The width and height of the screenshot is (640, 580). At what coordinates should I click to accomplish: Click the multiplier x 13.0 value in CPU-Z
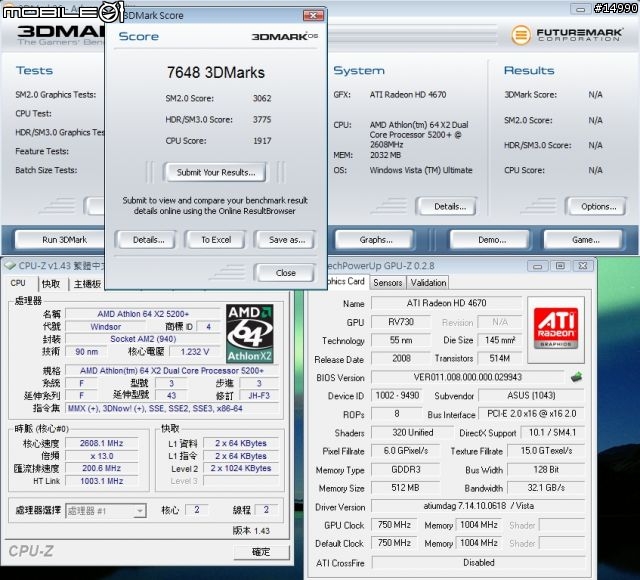coord(101,456)
